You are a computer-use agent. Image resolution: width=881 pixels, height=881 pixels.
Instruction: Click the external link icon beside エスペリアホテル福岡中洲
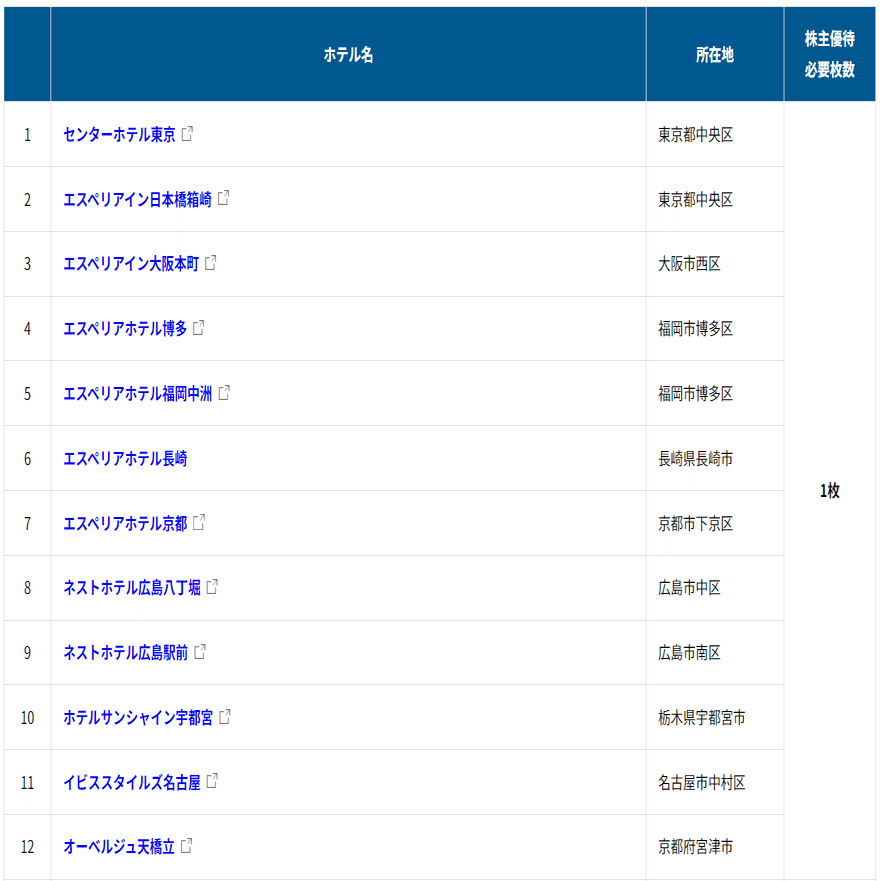(x=224, y=393)
